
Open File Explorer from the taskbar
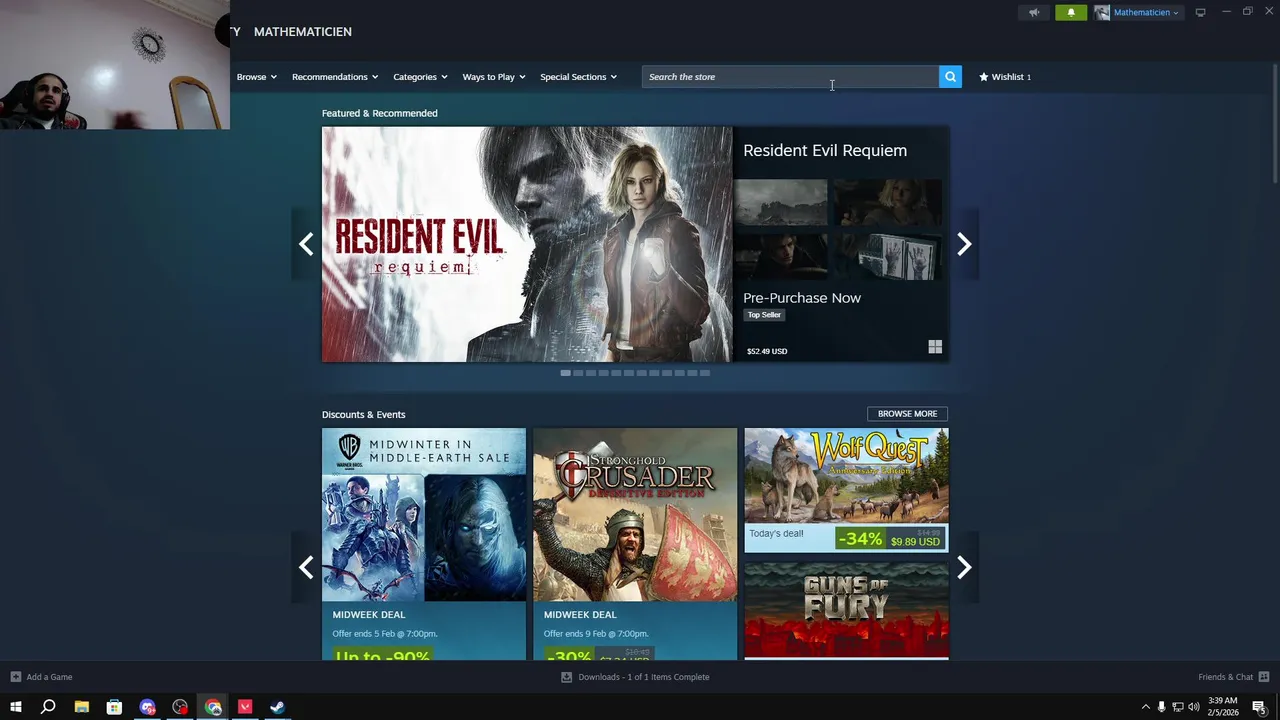coord(81,707)
